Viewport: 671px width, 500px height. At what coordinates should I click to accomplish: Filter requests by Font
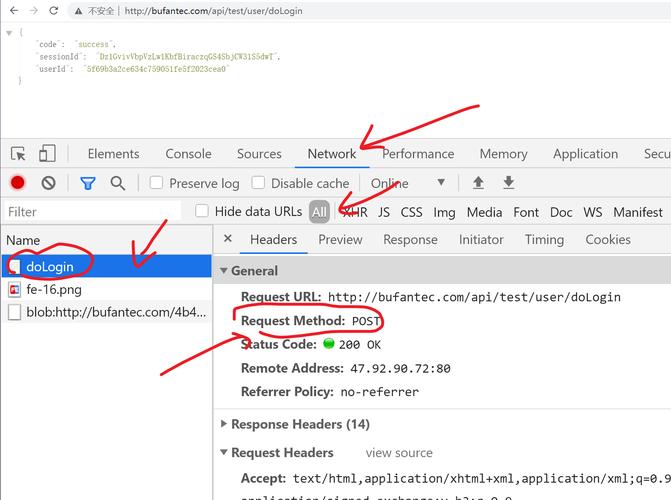click(x=526, y=212)
